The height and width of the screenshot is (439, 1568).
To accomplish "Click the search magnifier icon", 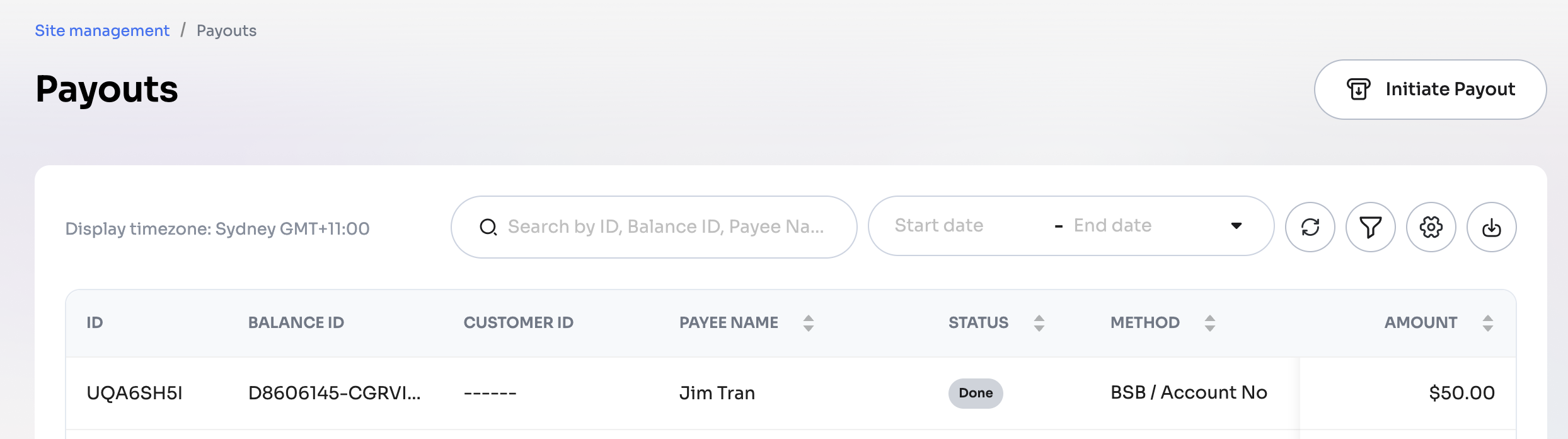I will coord(488,227).
